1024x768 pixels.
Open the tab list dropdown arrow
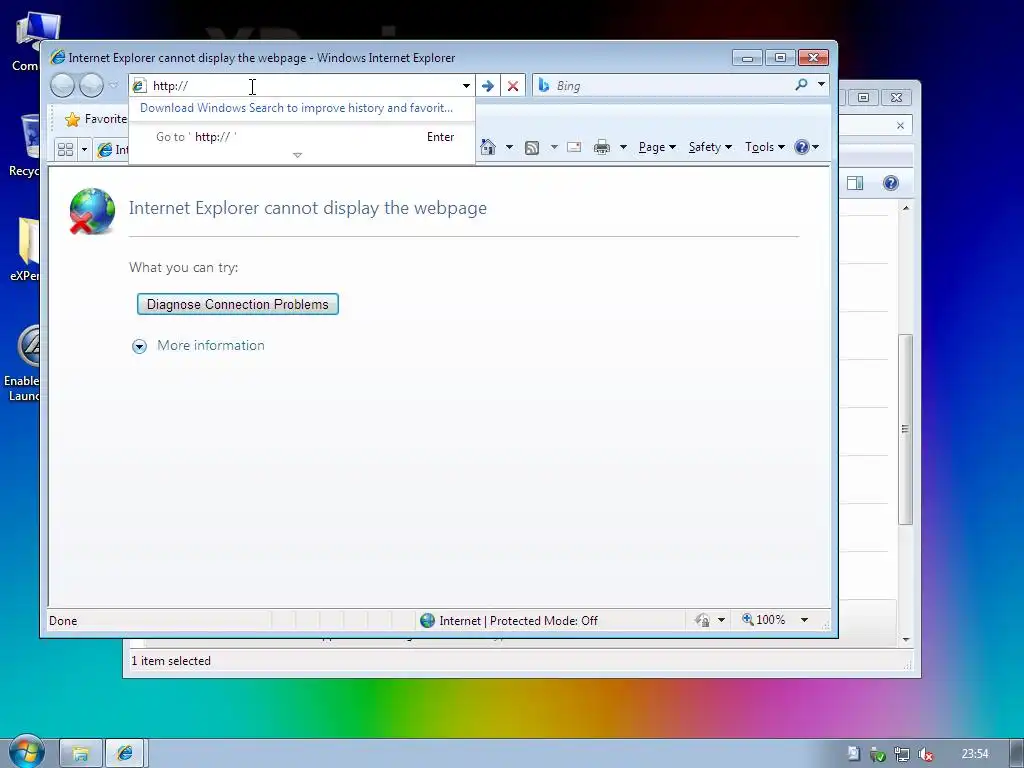84,150
